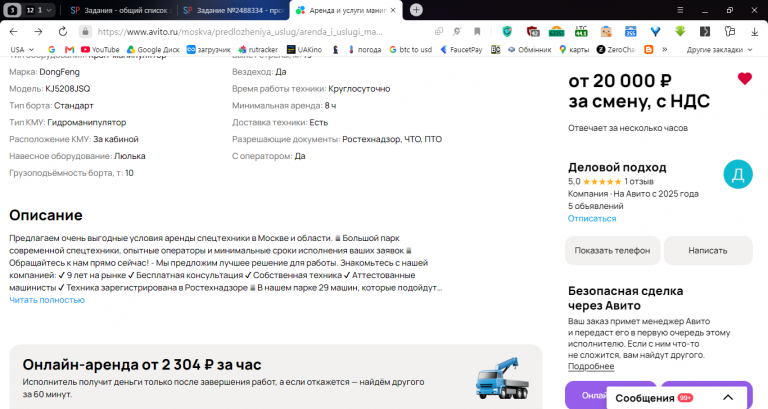Open the extensions puzzle icon

point(730,31)
